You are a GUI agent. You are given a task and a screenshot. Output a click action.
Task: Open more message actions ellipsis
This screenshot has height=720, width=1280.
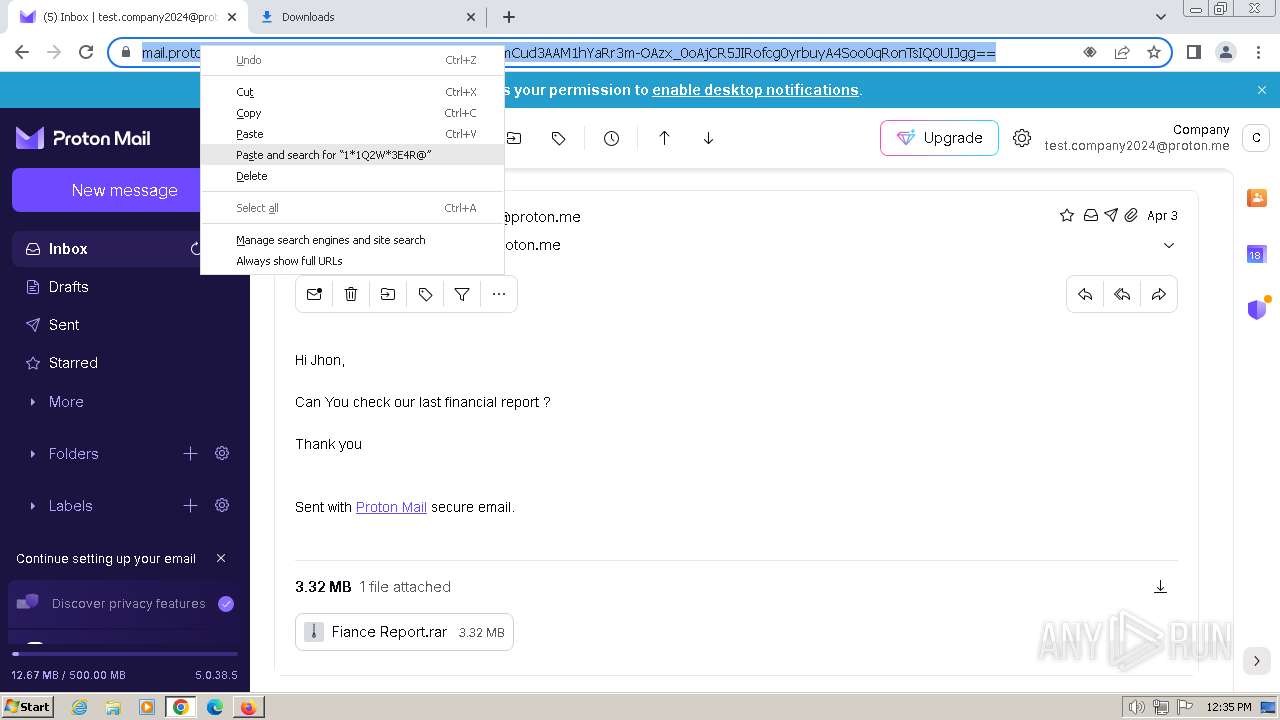point(499,294)
